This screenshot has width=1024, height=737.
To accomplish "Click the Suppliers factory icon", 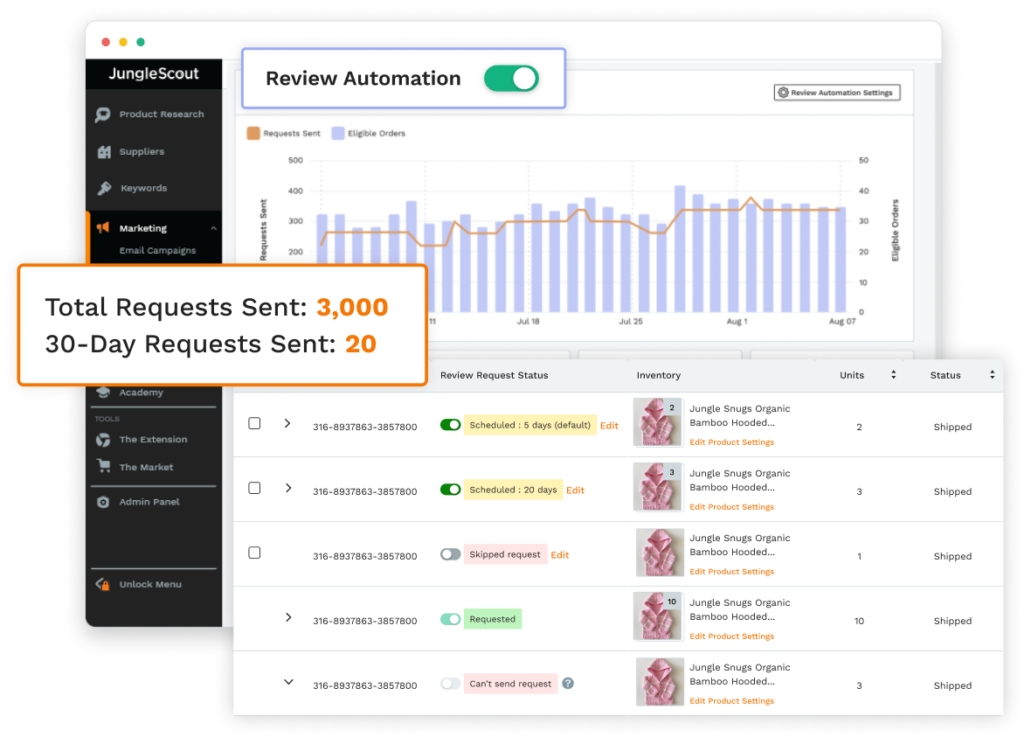I will coord(104,151).
